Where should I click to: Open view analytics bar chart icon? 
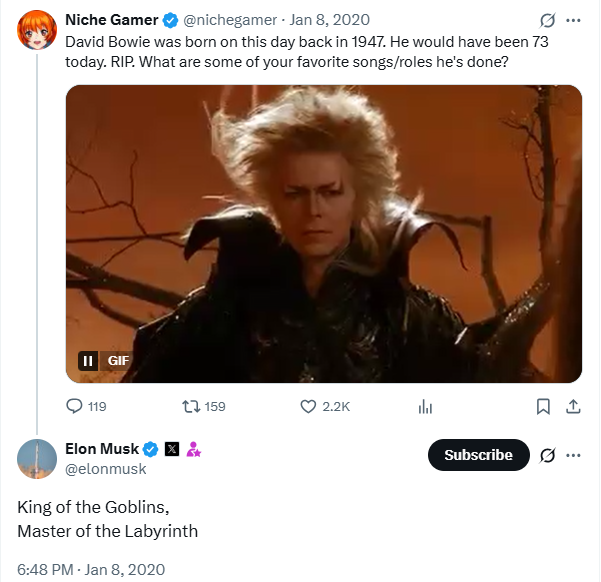425,406
